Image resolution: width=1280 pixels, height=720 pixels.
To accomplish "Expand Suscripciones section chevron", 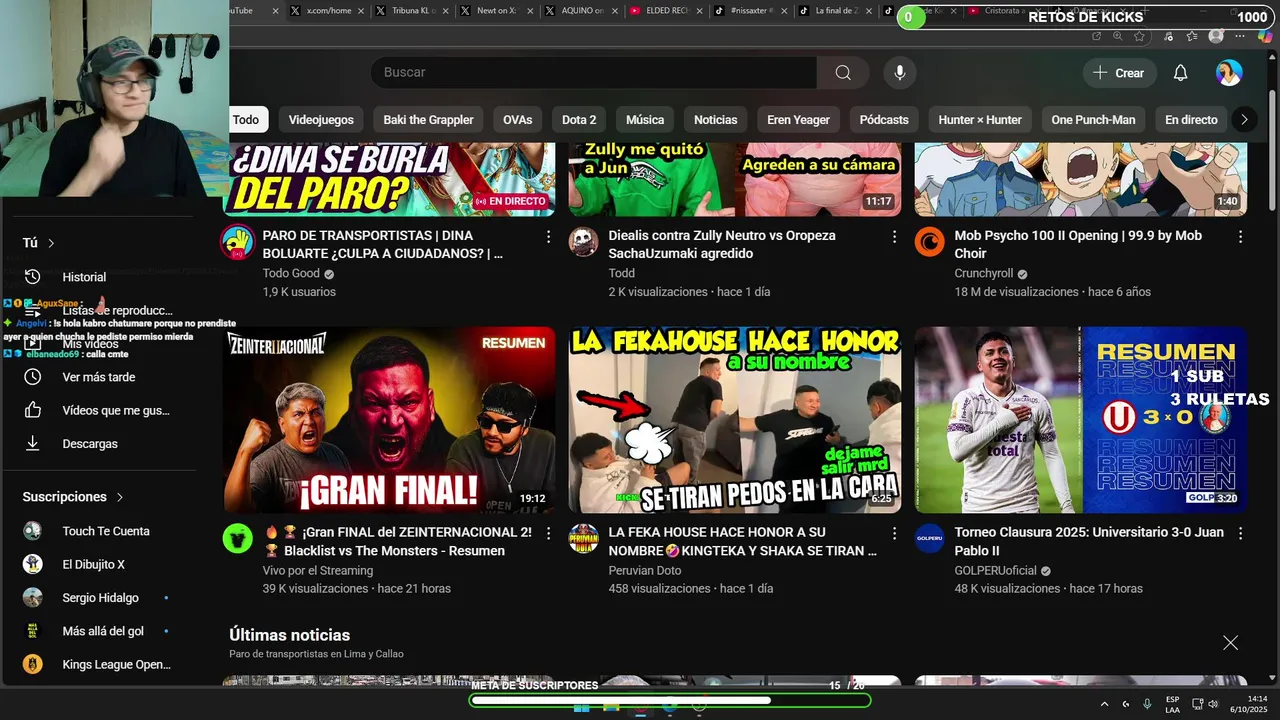I will (x=120, y=497).
